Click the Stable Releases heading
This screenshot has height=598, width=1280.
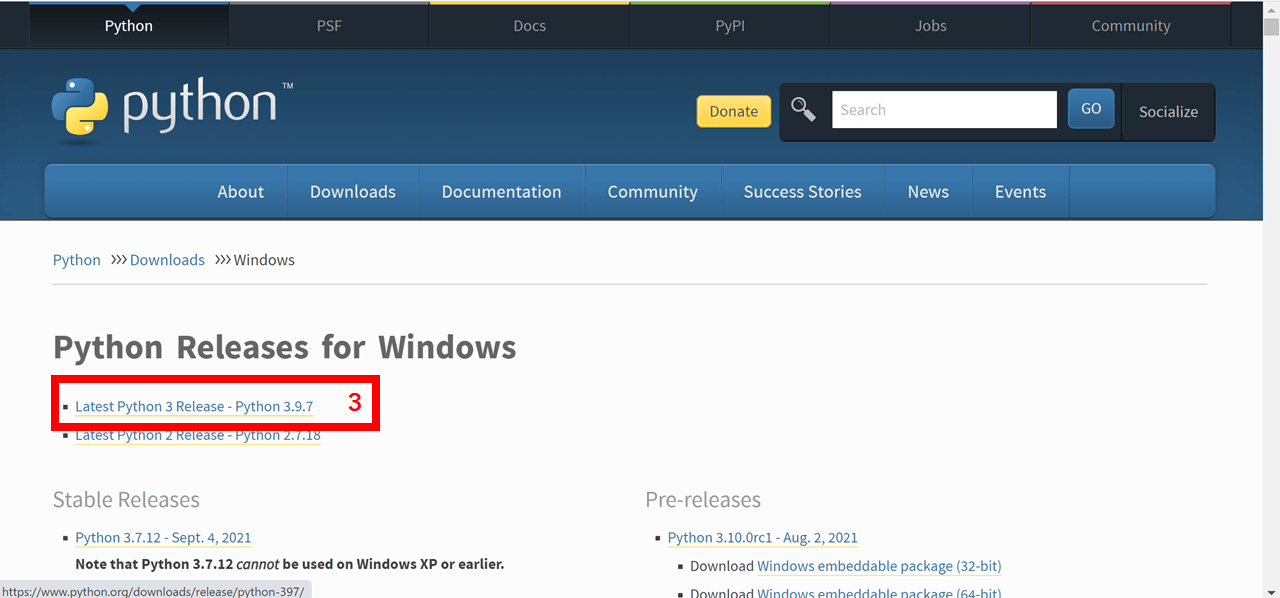[126, 500]
